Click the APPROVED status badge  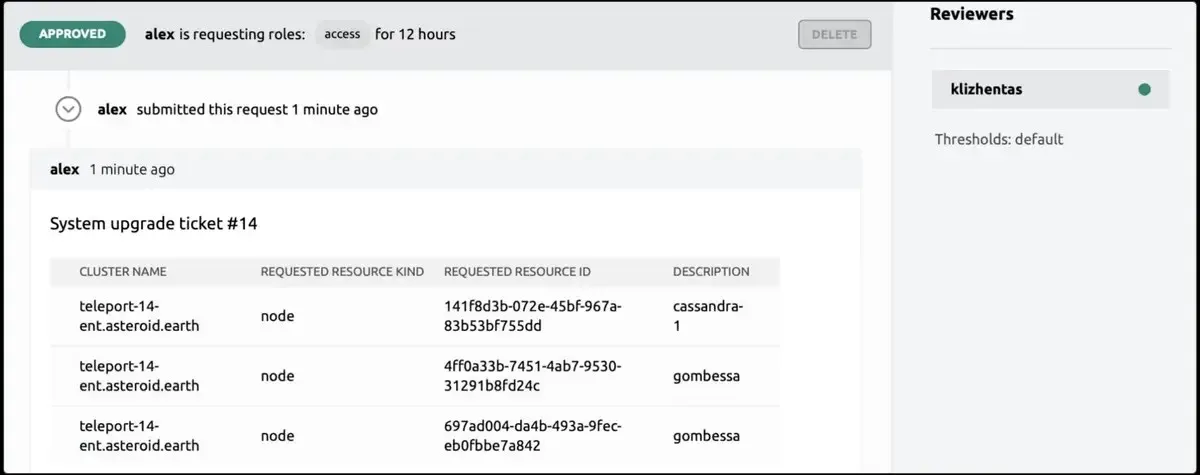tap(72, 34)
